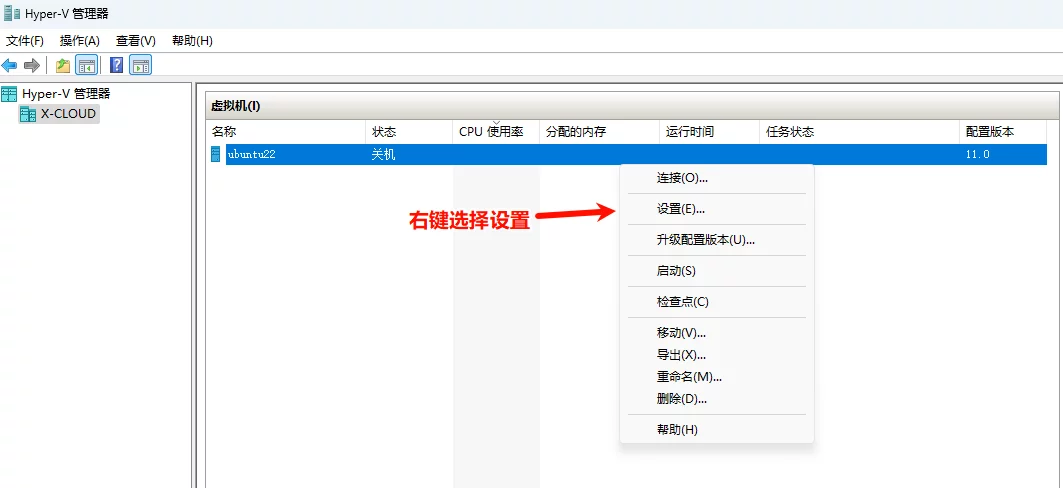This screenshot has width=1063, height=488.
Task: Choose 设置(E)... from the context menu
Action: click(x=717, y=209)
